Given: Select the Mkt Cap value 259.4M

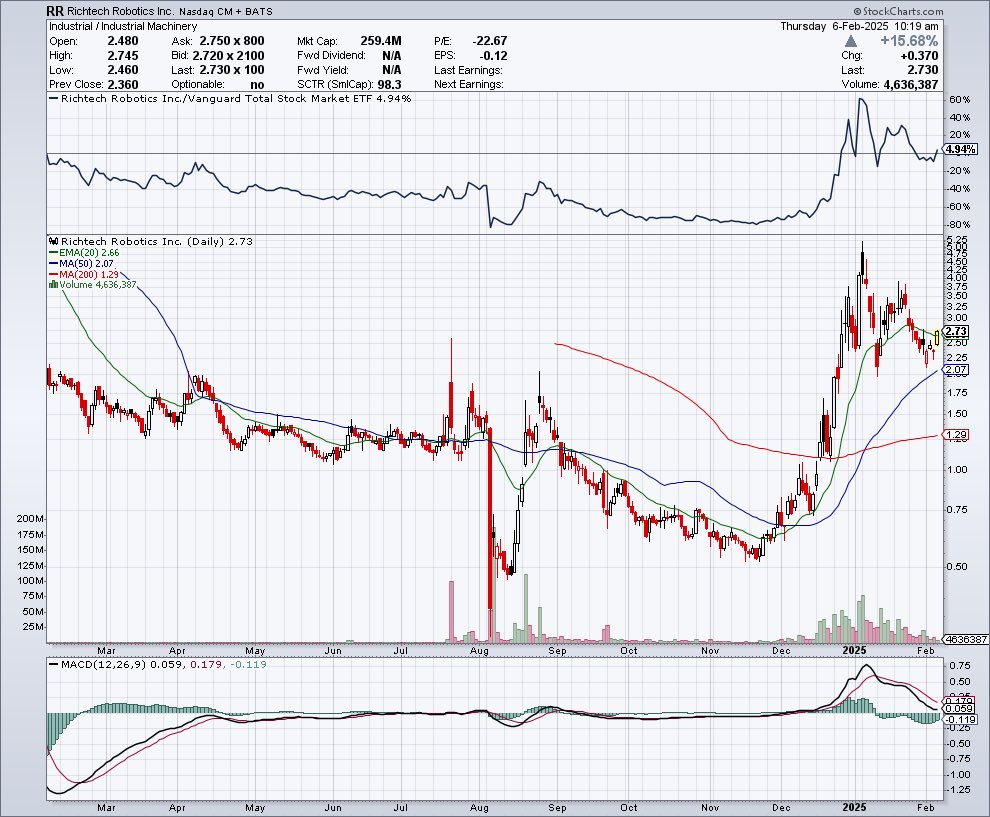Looking at the screenshot, I should tap(381, 41).
